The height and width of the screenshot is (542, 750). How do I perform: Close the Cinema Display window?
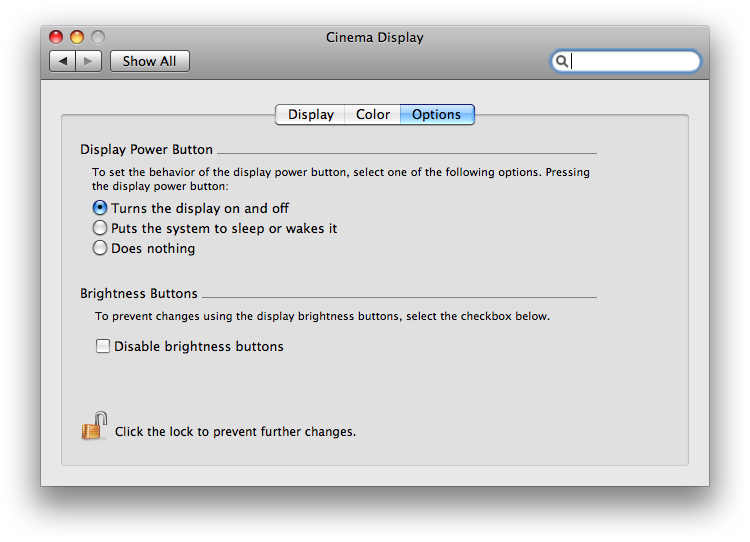click(56, 37)
